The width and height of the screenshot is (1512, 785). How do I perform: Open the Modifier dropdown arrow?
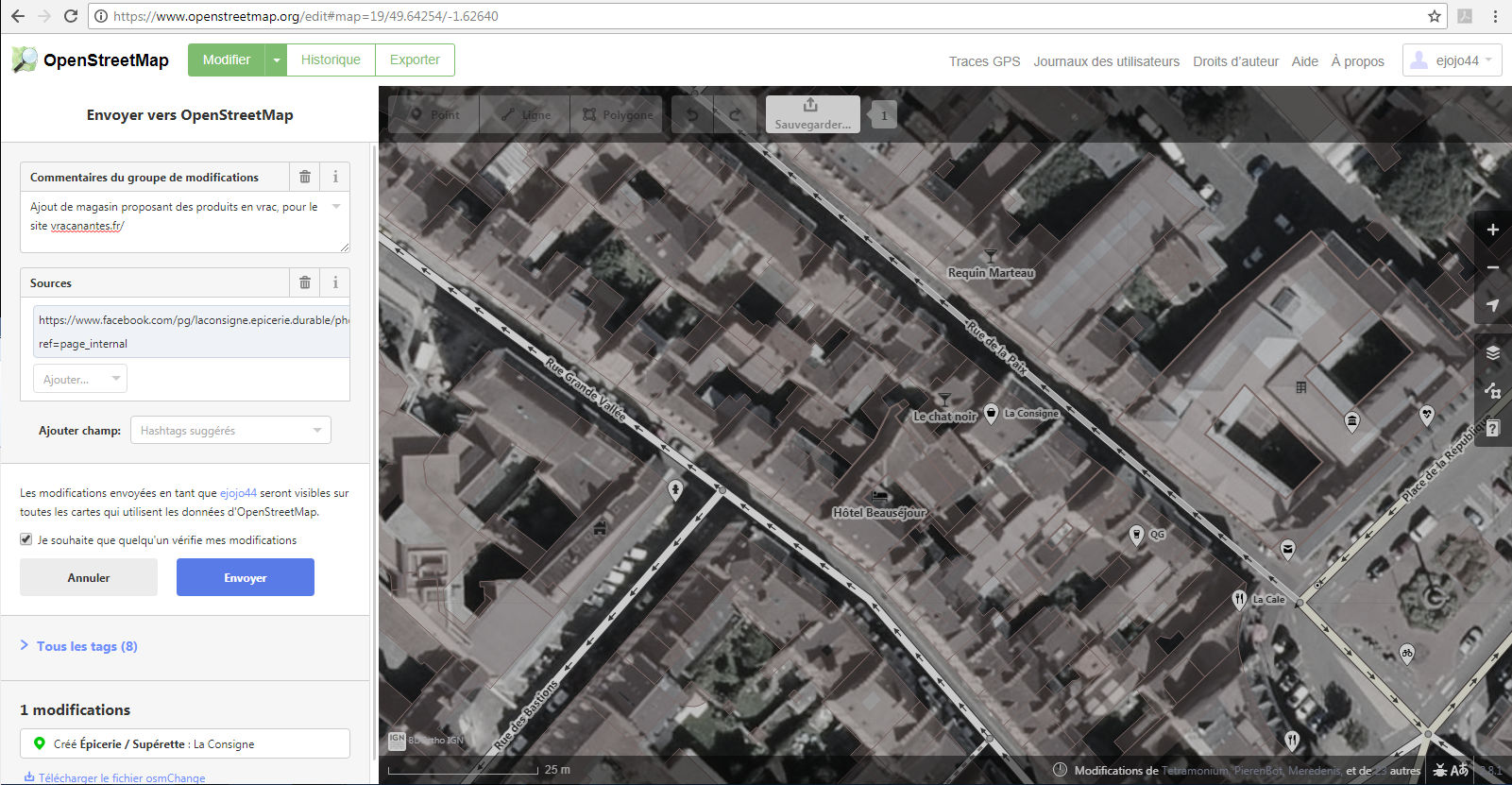point(276,60)
